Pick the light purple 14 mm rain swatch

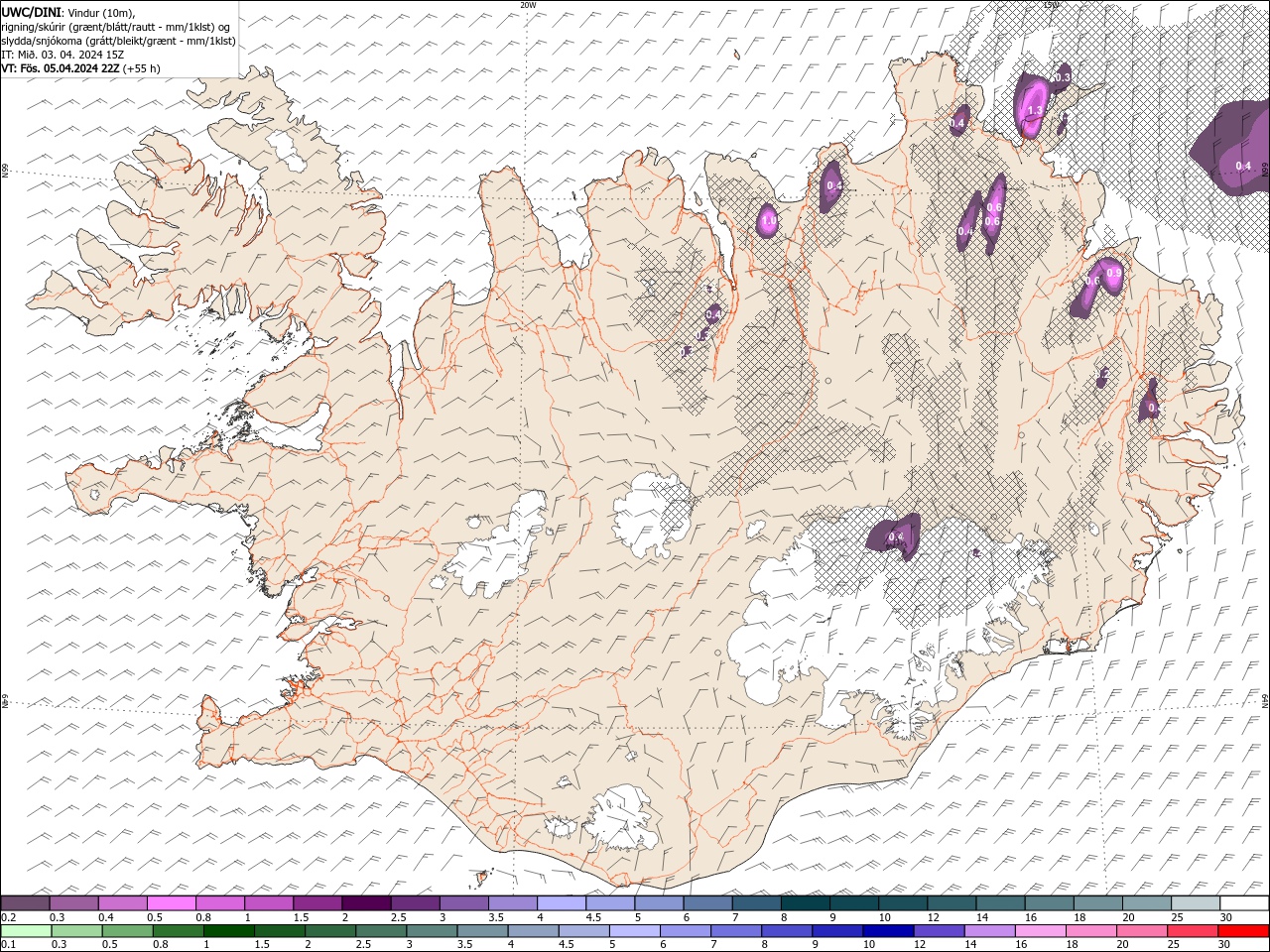click(991, 931)
